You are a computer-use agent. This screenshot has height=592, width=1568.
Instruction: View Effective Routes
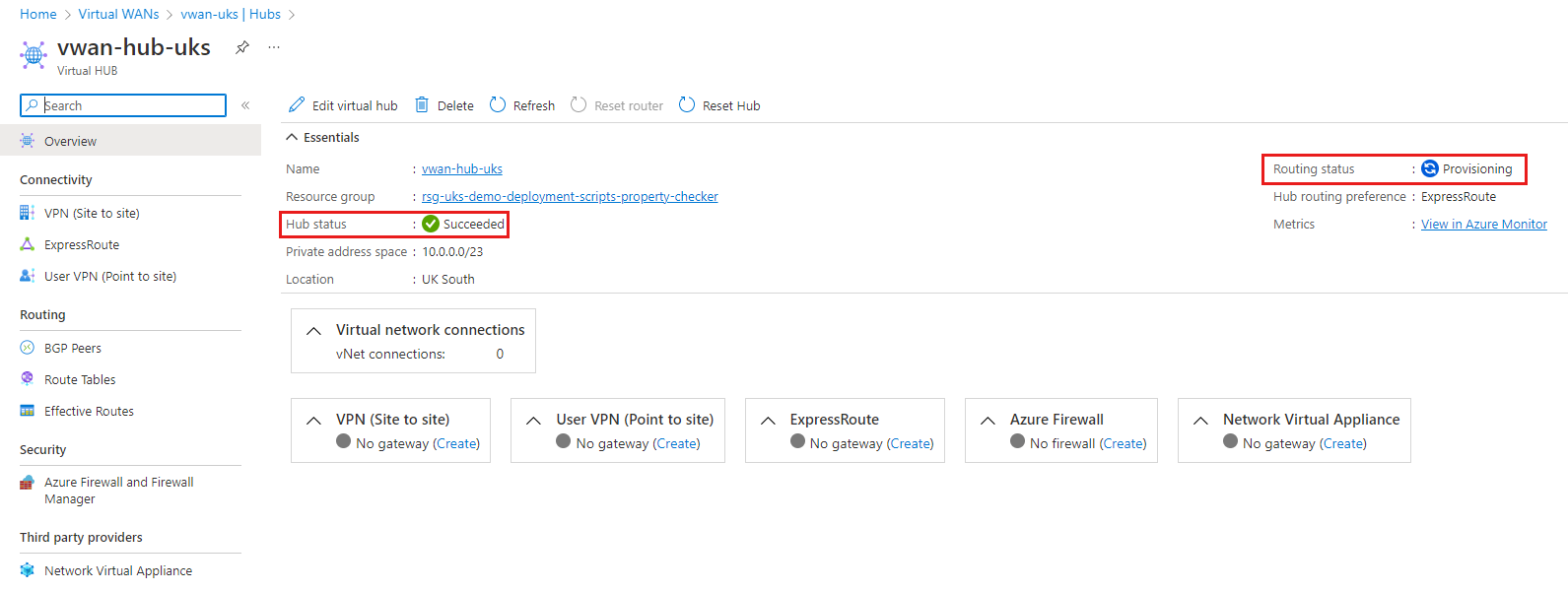[x=89, y=411]
